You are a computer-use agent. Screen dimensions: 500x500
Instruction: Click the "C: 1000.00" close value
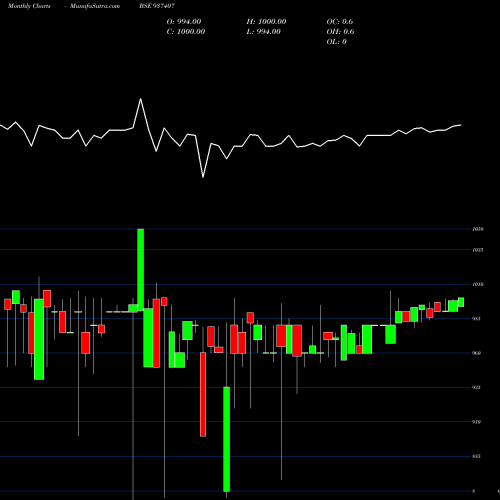pos(186,32)
